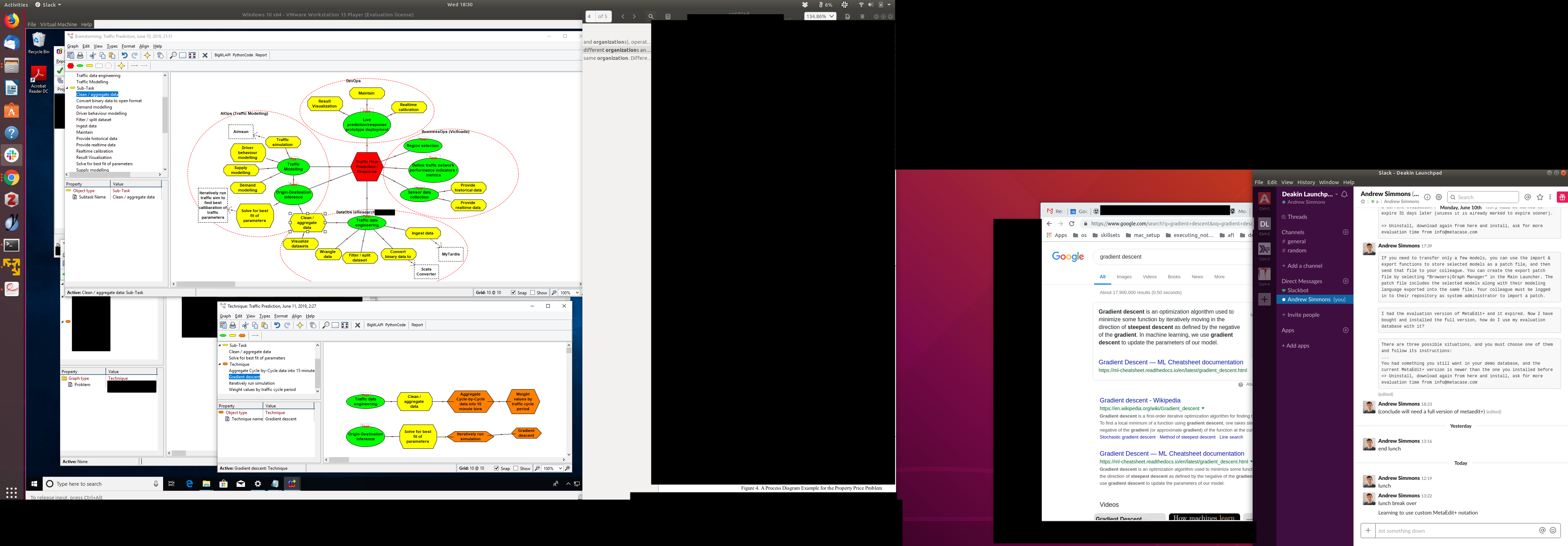
Task: Select the orange Technique object type tool
Action: (x=242, y=335)
